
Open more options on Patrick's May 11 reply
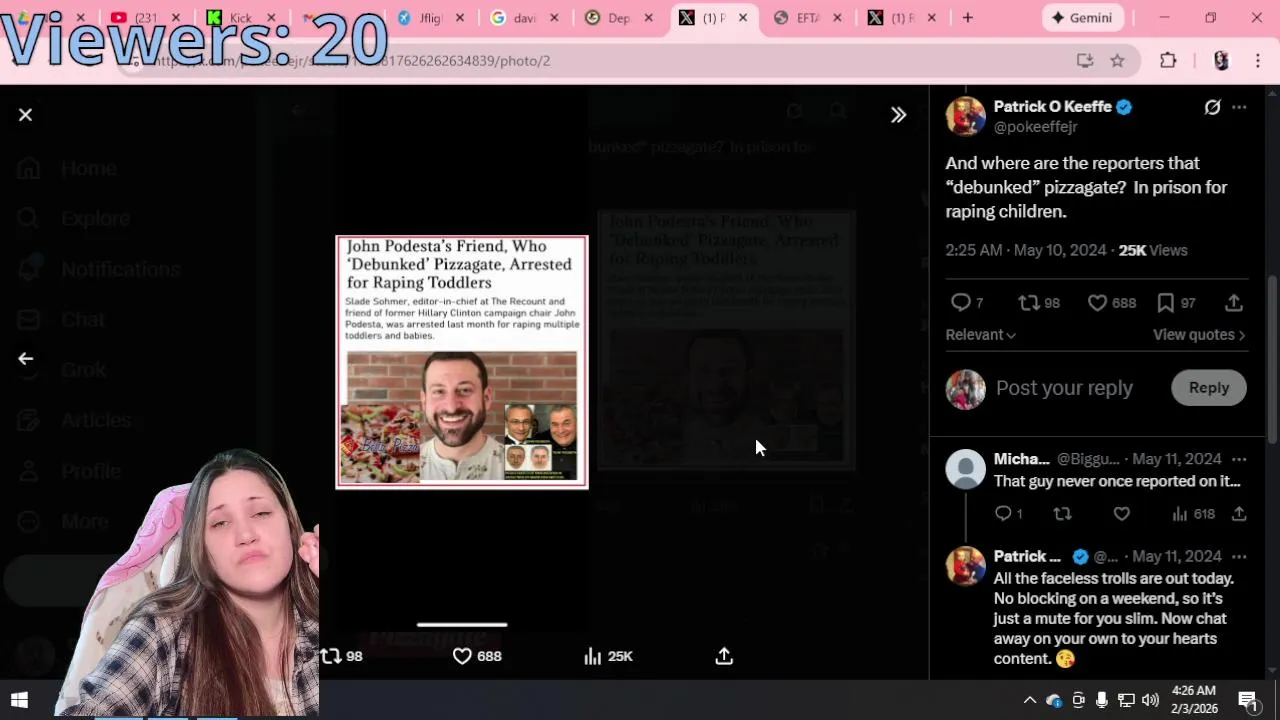(x=1239, y=556)
